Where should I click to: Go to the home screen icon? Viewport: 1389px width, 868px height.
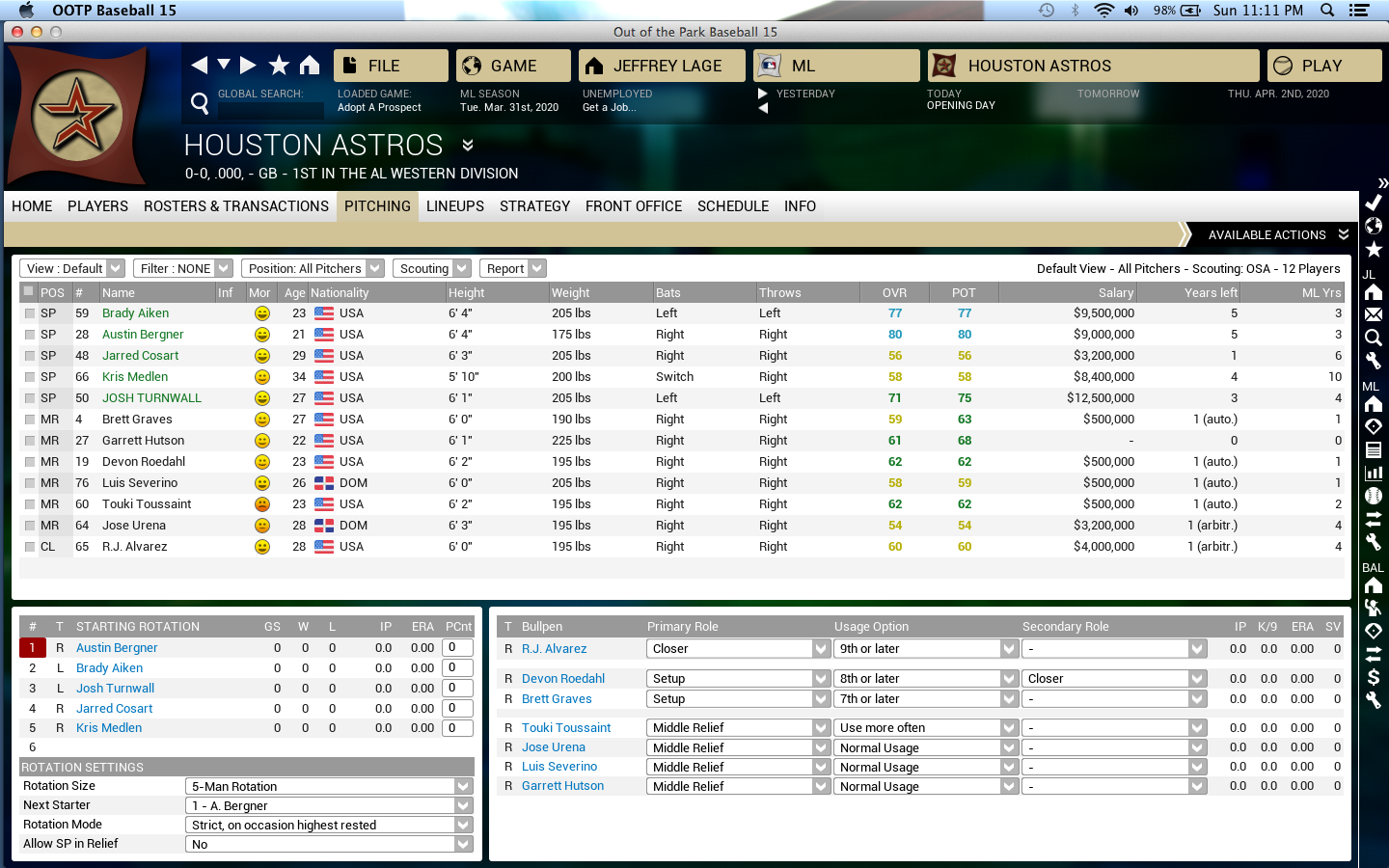(x=310, y=66)
